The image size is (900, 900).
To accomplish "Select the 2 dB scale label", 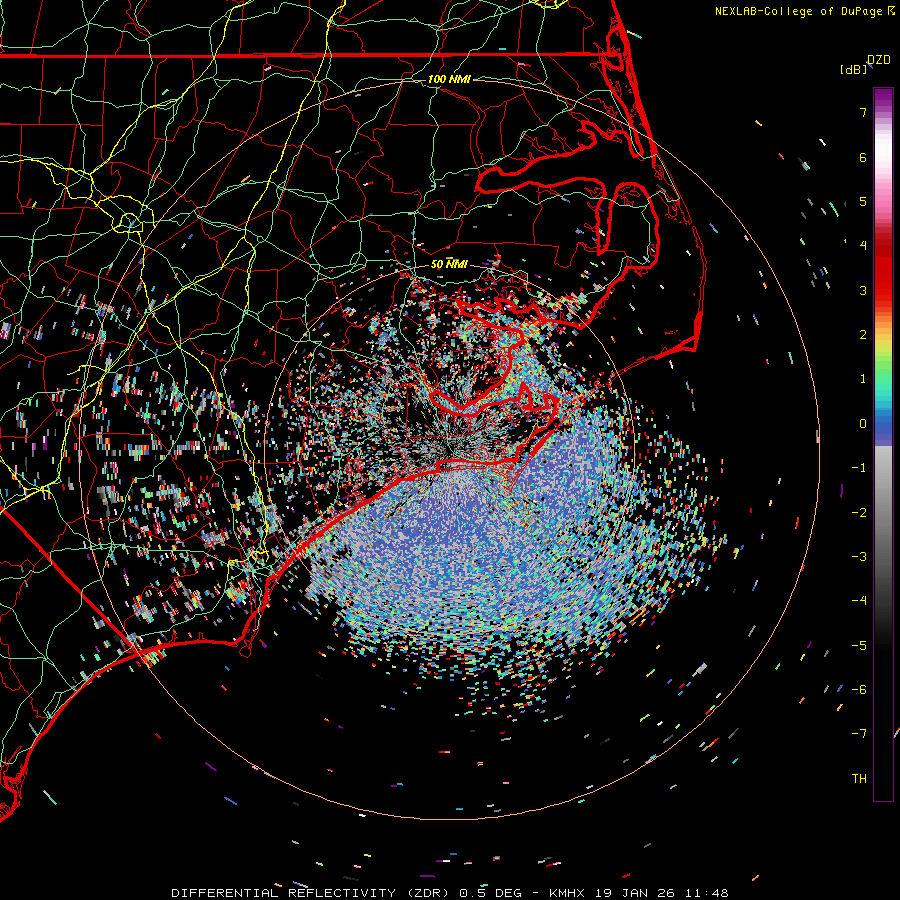I will point(863,335).
